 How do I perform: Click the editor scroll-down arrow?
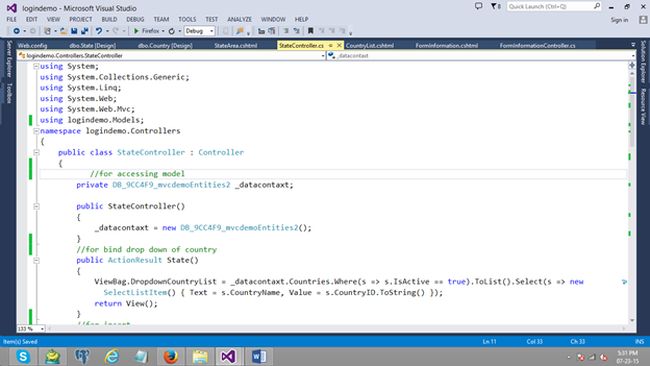point(632,320)
